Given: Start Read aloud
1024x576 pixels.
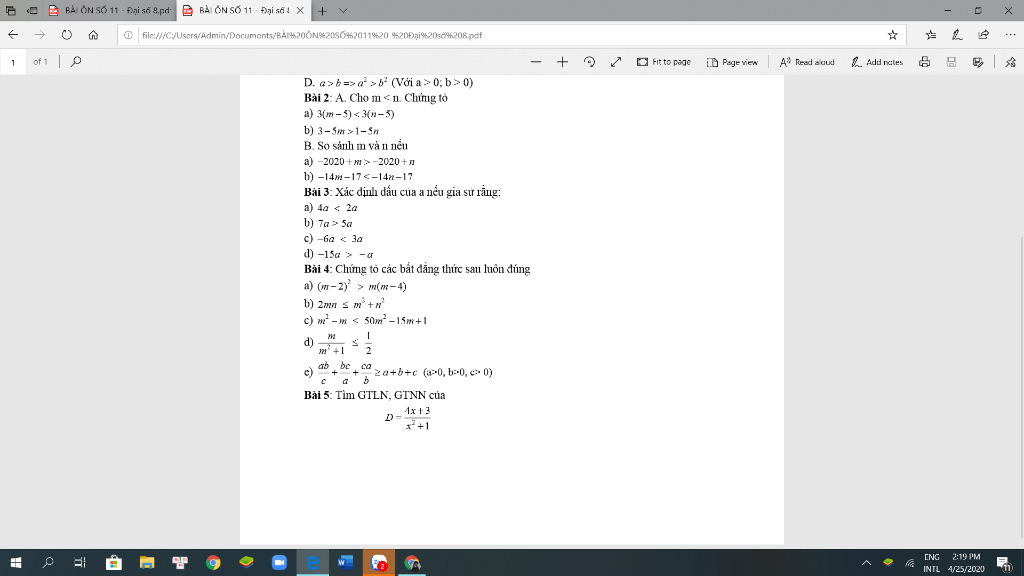Looking at the screenshot, I should (807, 61).
